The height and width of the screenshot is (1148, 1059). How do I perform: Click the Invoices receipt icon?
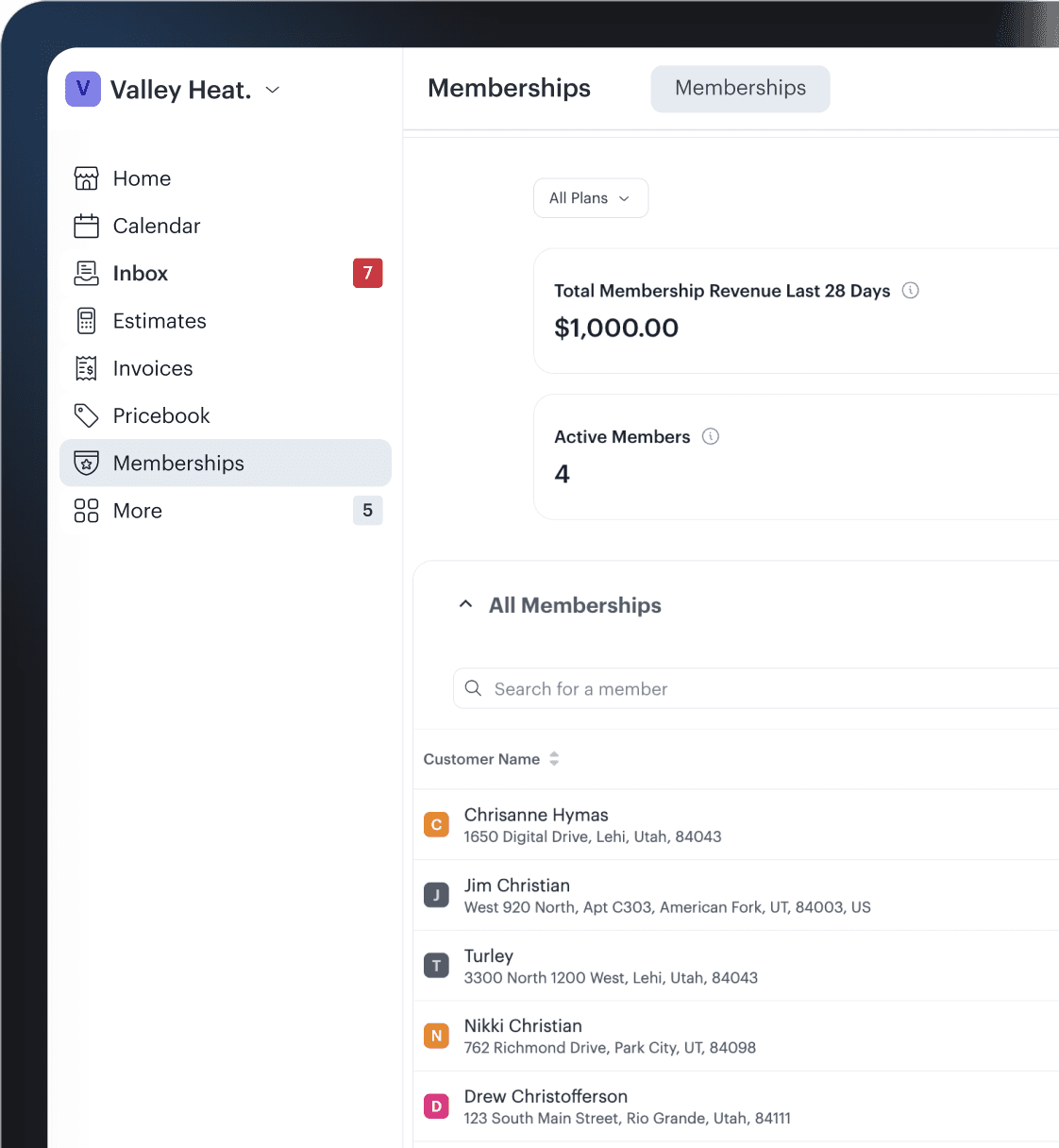86,368
